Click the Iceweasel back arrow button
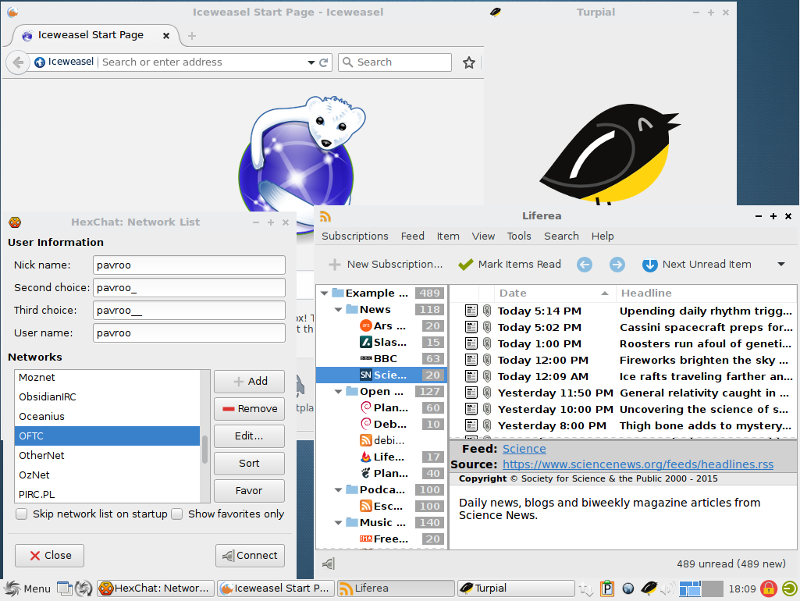Viewport: 800px width, 601px height. [x=17, y=63]
